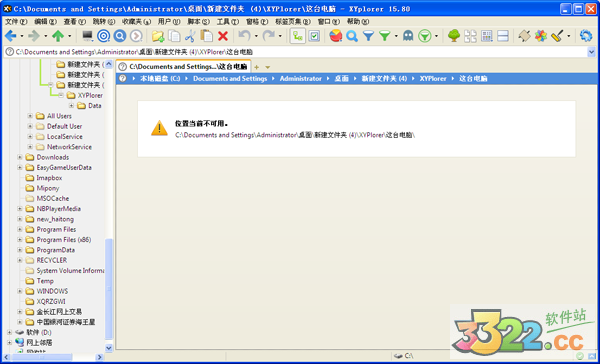600x364 pixels.
Task: Click XYPlorer in breadcrumb bar
Action: coord(433,79)
